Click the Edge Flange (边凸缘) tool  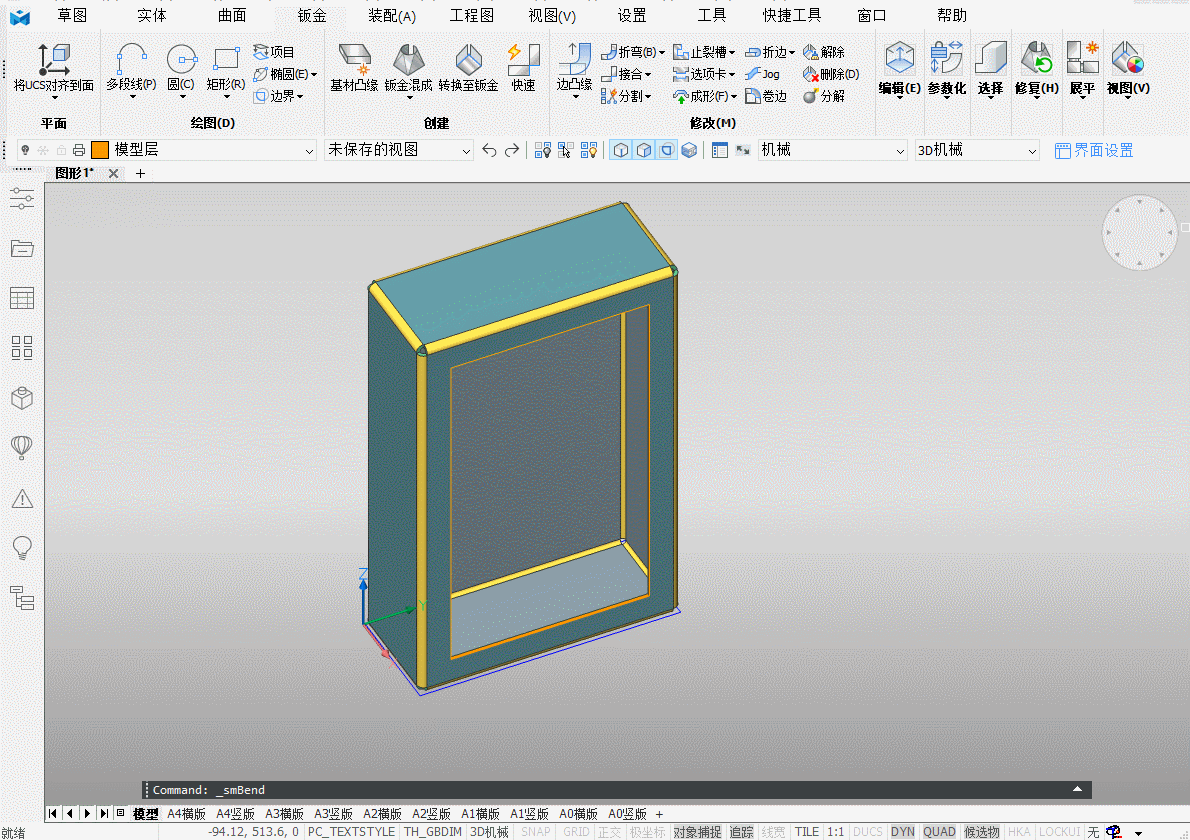pyautogui.click(x=575, y=70)
